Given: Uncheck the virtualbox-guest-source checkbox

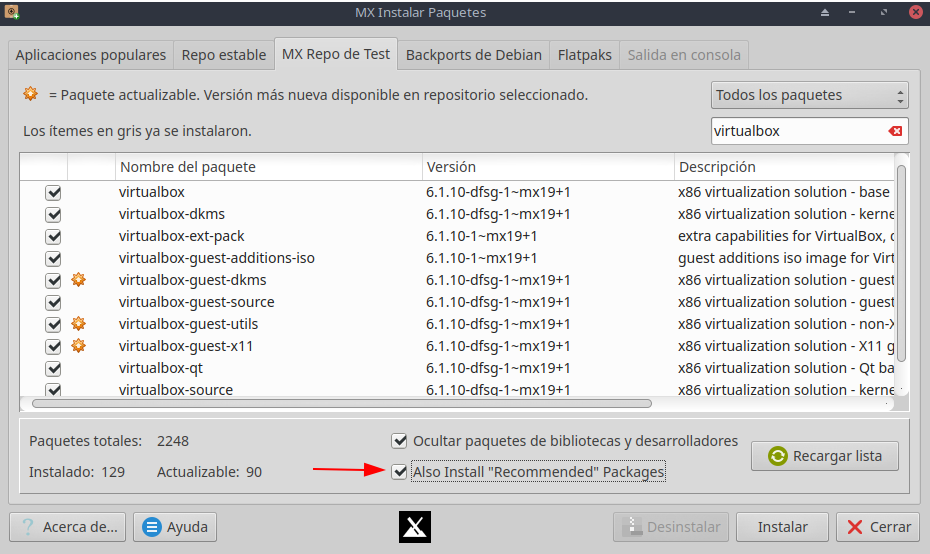Looking at the screenshot, I should pyautogui.click(x=53, y=302).
